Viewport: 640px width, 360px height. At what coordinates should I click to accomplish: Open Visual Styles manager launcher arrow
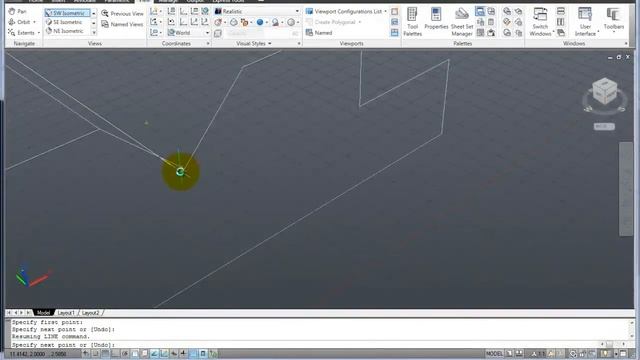pyautogui.click(x=299, y=43)
